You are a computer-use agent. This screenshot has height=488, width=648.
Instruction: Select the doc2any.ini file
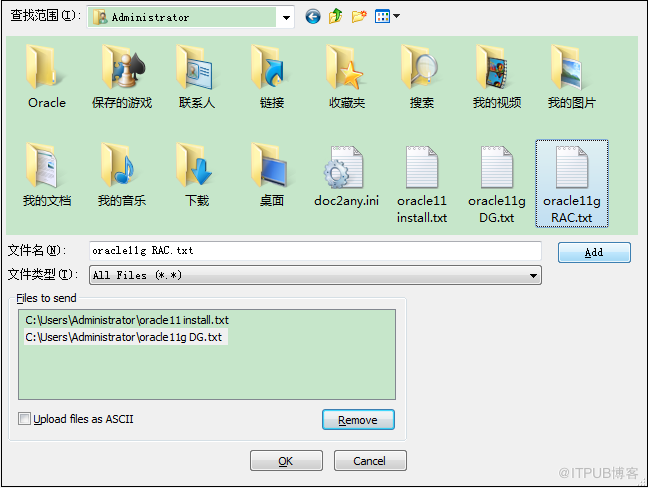[346, 176]
